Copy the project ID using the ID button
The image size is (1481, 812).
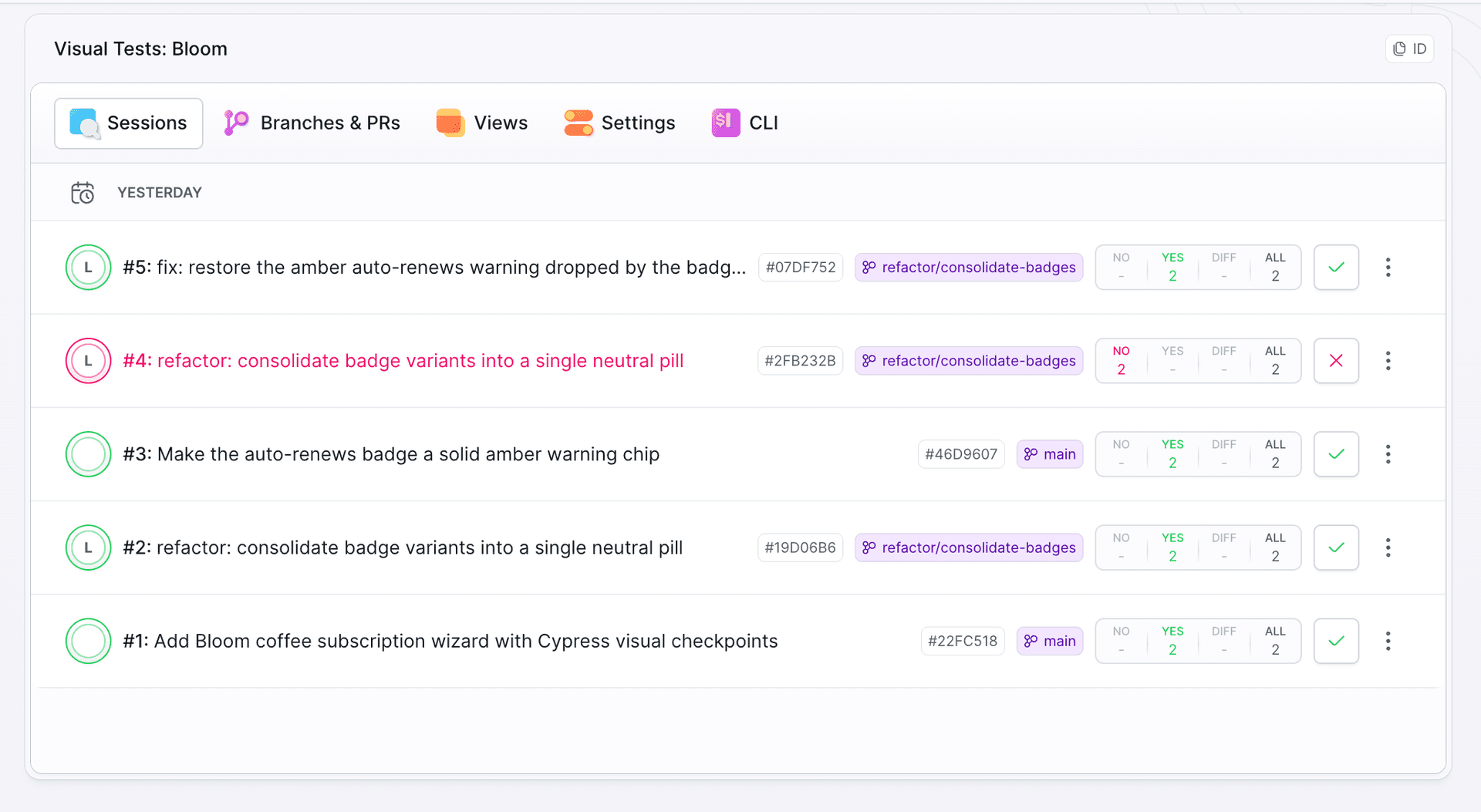(1409, 49)
